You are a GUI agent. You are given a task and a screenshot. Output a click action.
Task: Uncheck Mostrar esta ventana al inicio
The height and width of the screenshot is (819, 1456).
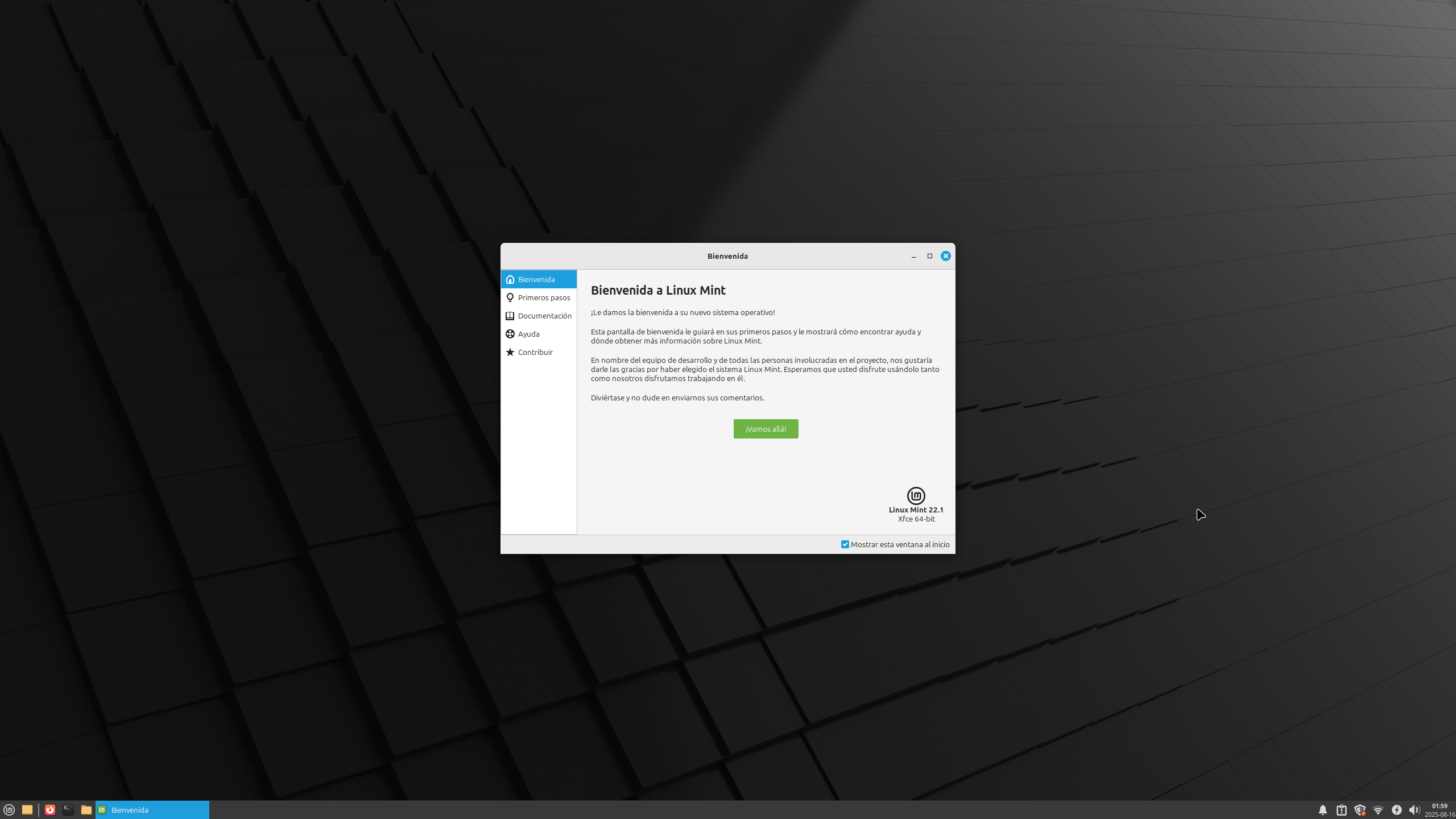(x=845, y=544)
